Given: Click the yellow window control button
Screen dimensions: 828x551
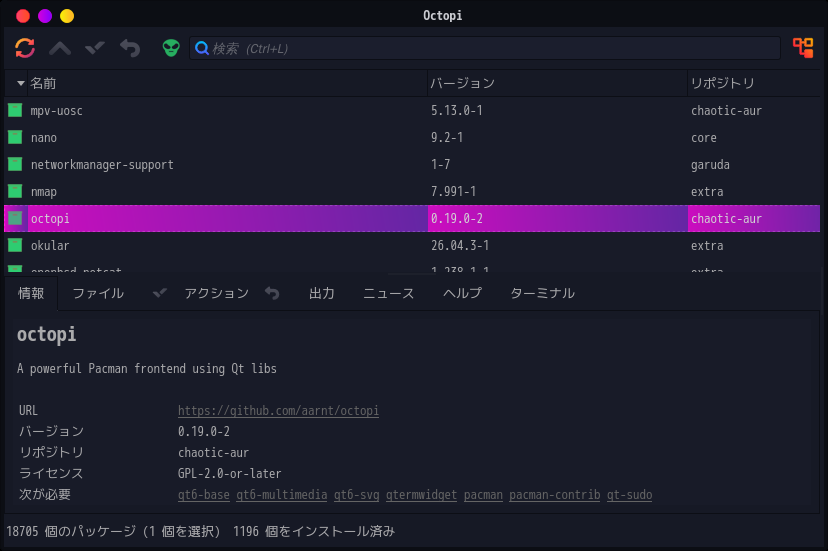Looking at the screenshot, I should click(67, 16).
